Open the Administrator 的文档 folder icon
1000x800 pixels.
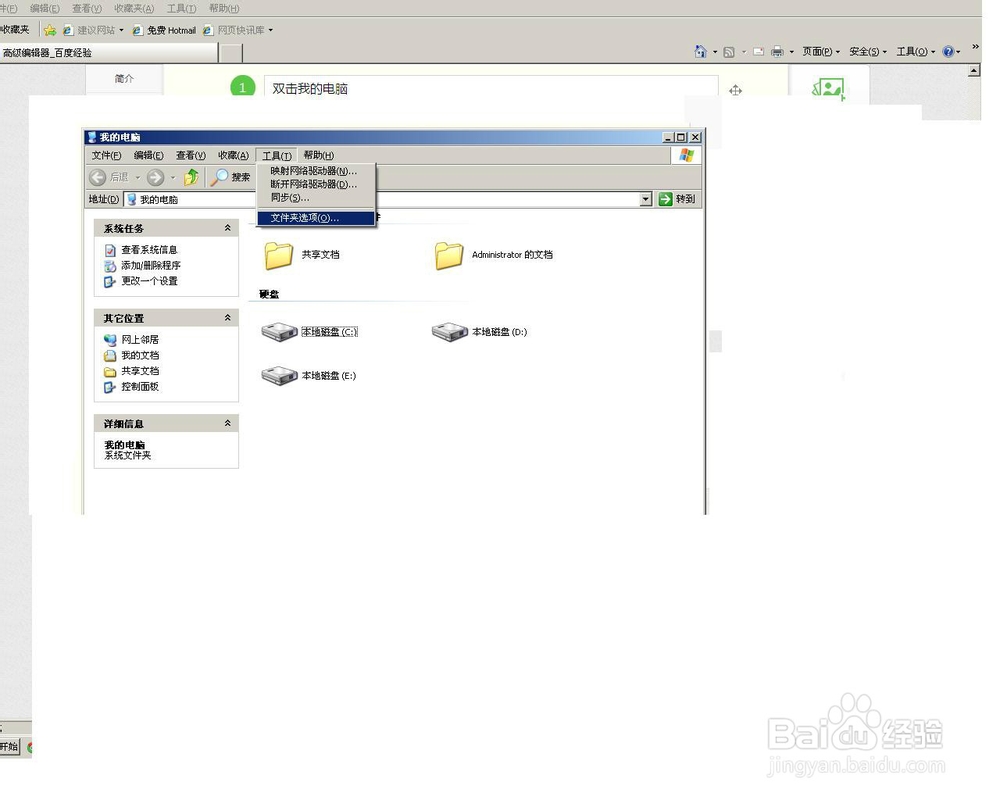tap(449, 255)
